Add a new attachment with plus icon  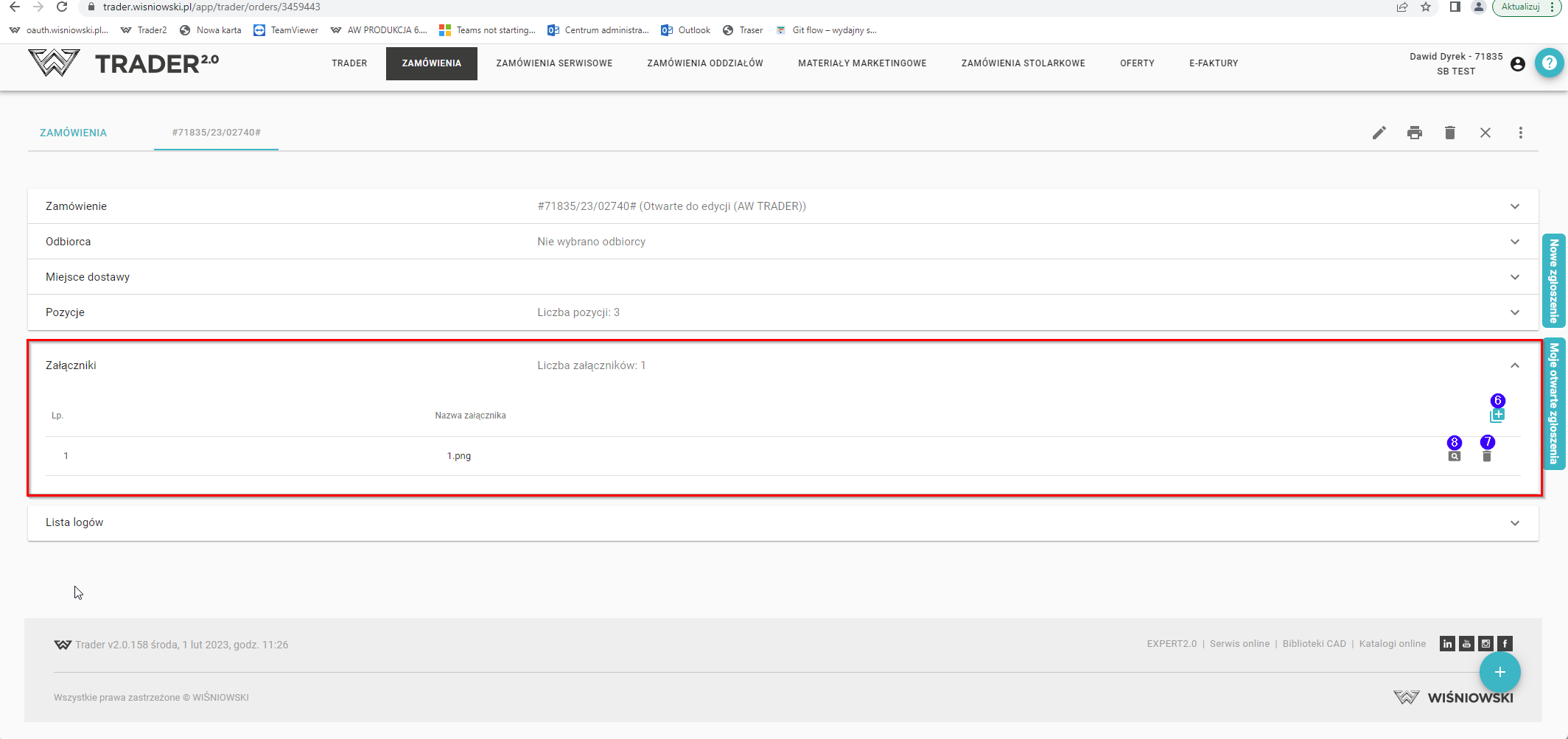[x=1497, y=416]
